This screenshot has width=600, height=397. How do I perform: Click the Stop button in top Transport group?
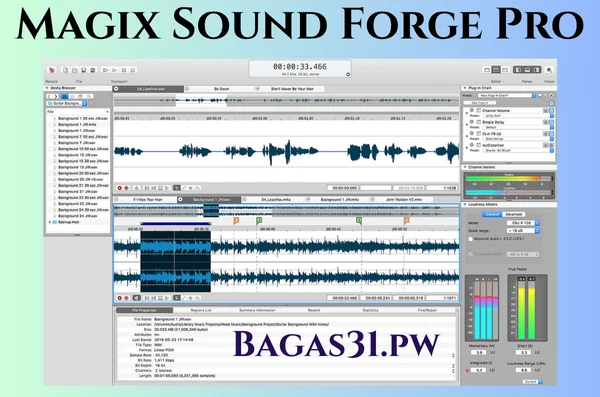[133, 70]
